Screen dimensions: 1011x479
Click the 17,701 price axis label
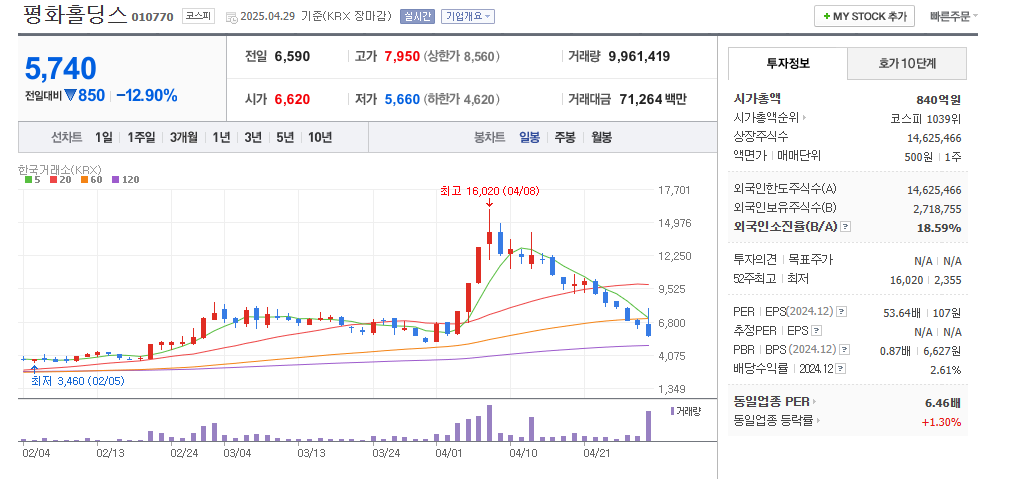coord(674,190)
